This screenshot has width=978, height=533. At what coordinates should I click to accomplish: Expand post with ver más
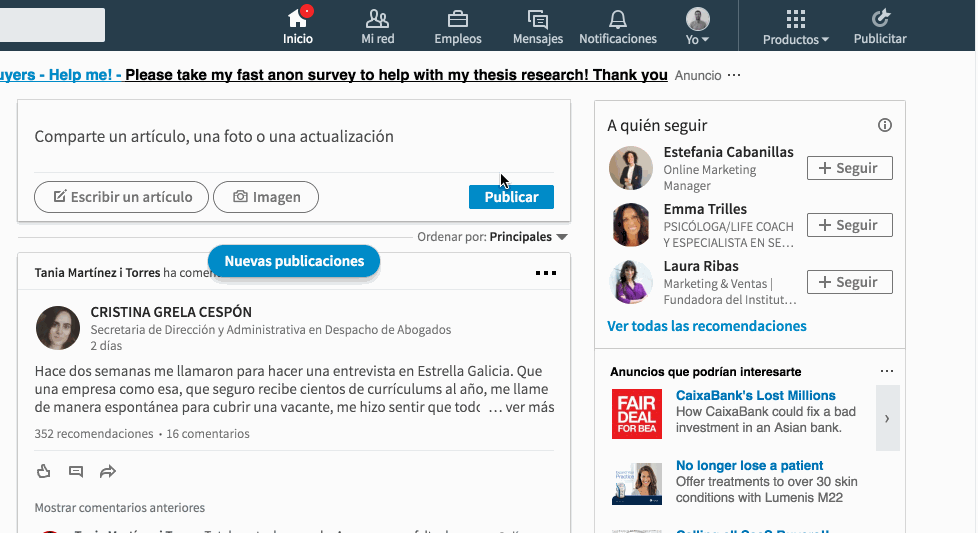coord(530,407)
